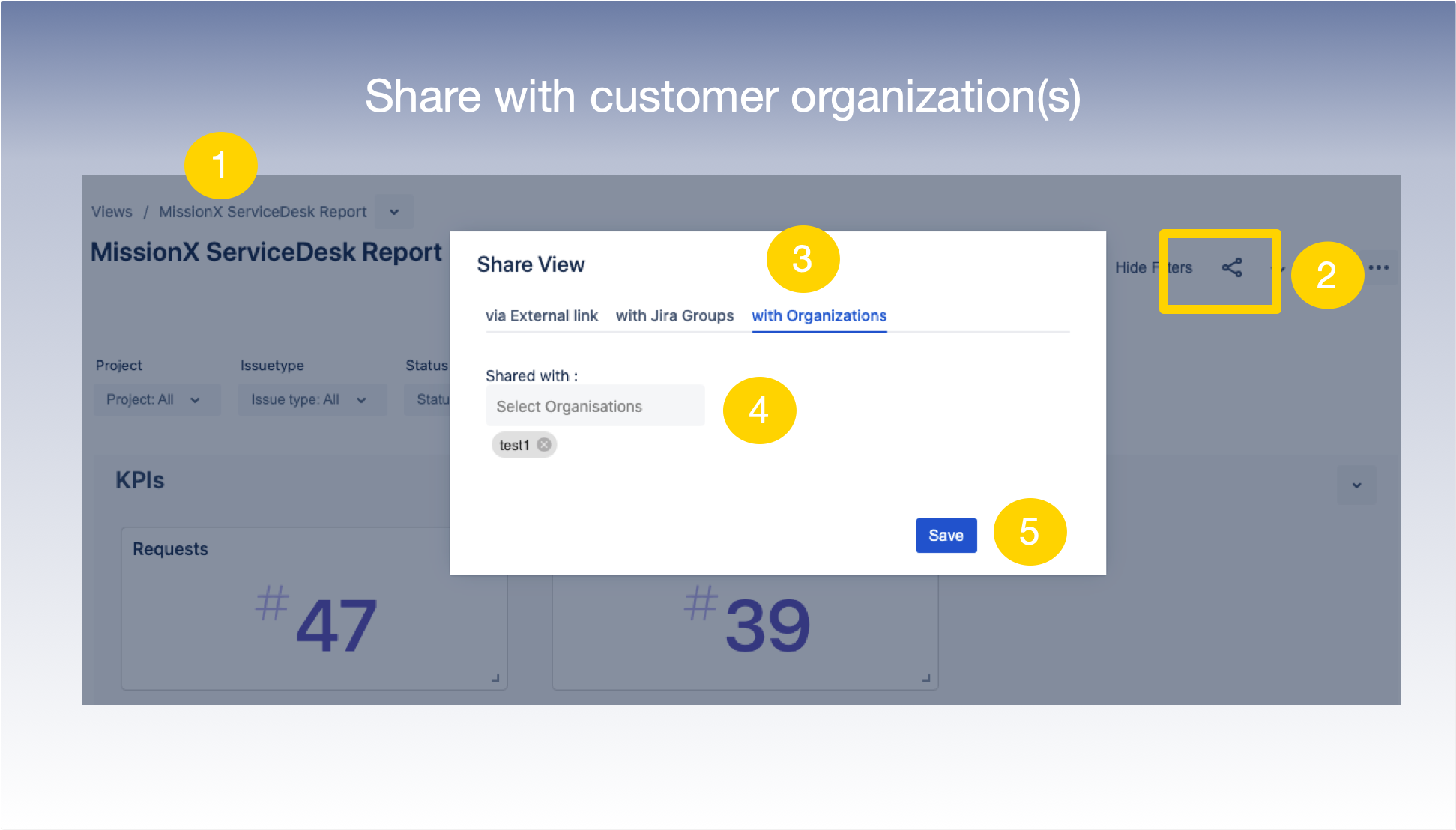The image size is (1456, 830).
Task: Open the Issue type: All dropdown
Action: tap(312, 399)
